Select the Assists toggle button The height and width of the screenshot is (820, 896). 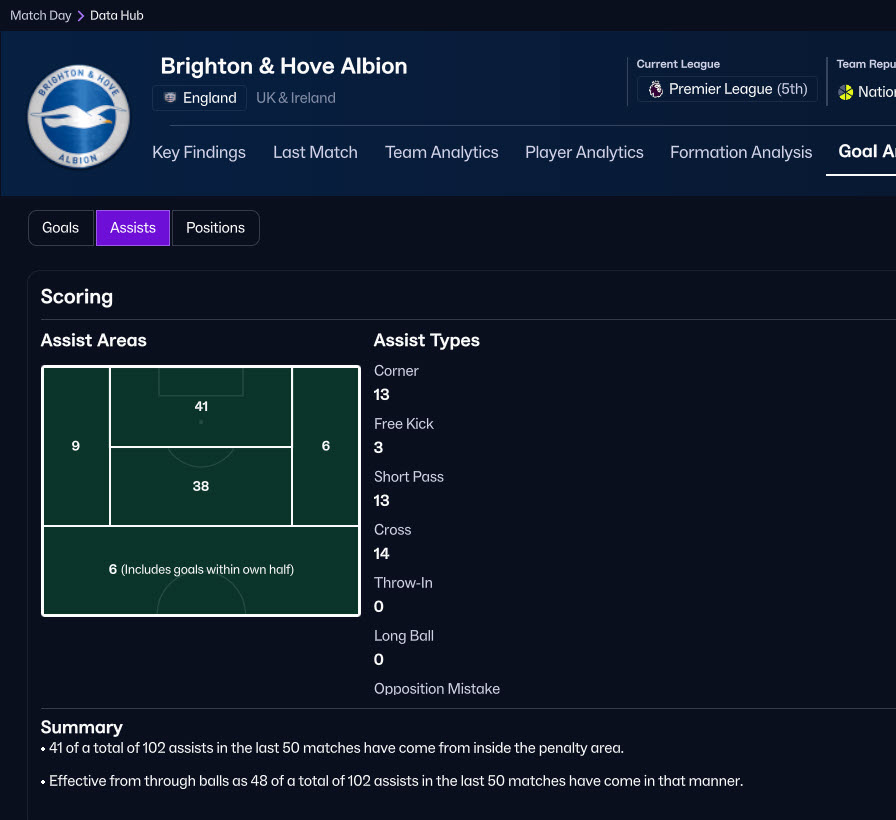click(x=133, y=228)
